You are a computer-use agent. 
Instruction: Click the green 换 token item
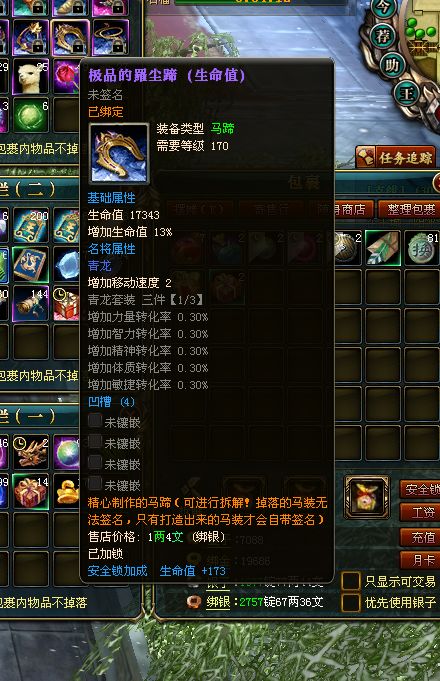[x=421, y=248]
